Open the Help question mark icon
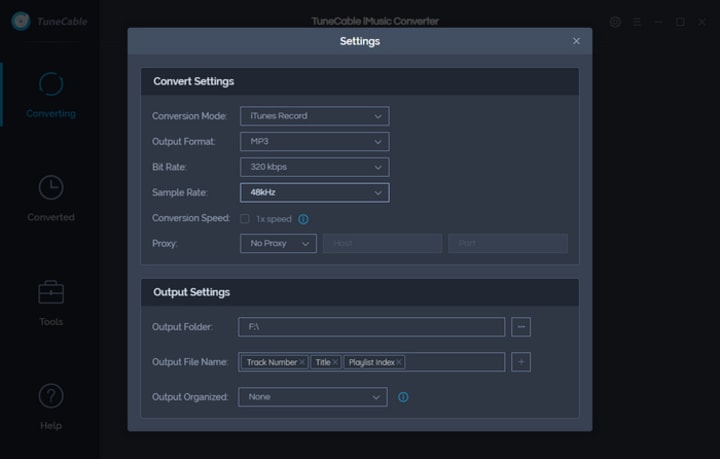Image resolution: width=720 pixels, height=459 pixels. coord(51,396)
